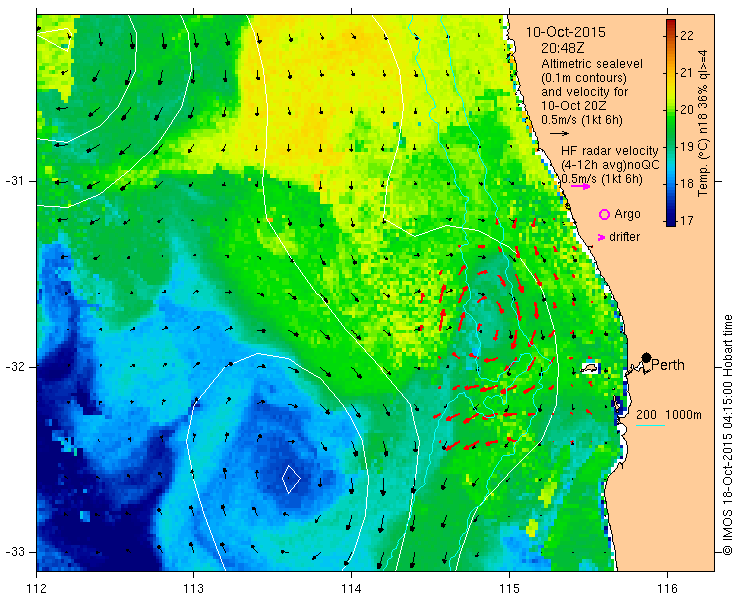Click the latitude axis label -32
This screenshot has height=600, width=740.
pos(15,367)
